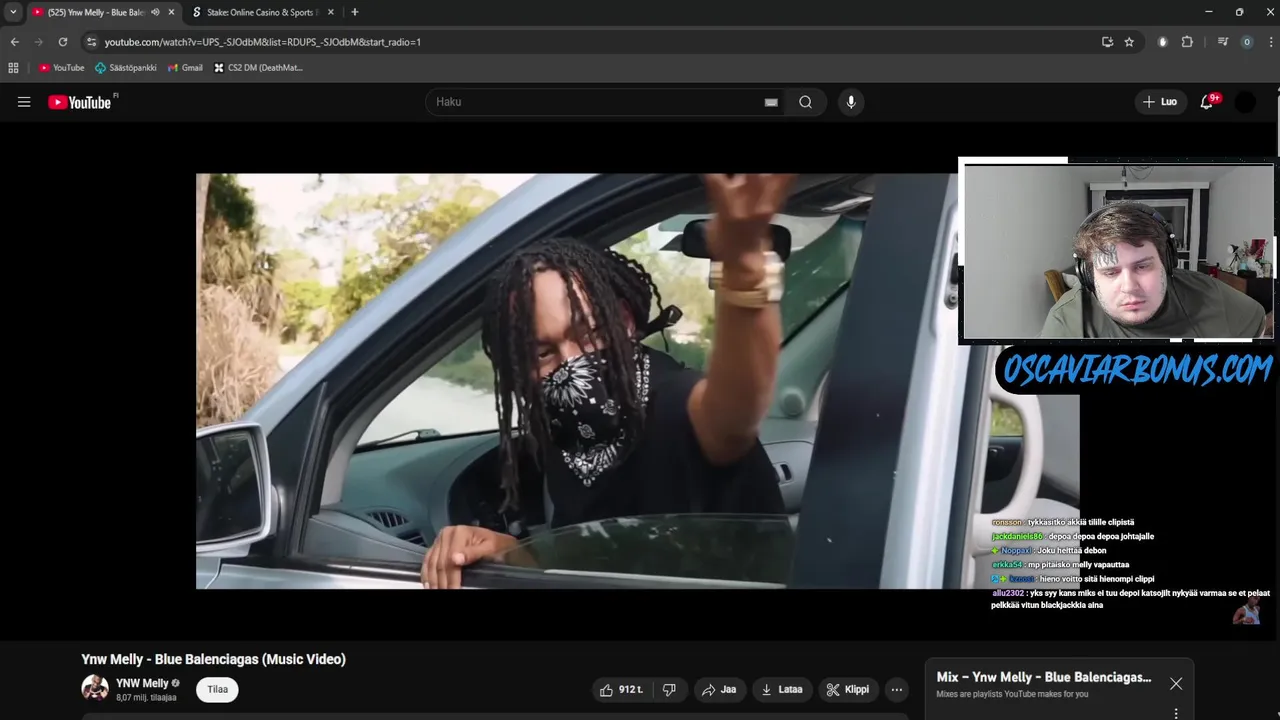
Task: Bookmark this page with the star
Action: click(1129, 42)
